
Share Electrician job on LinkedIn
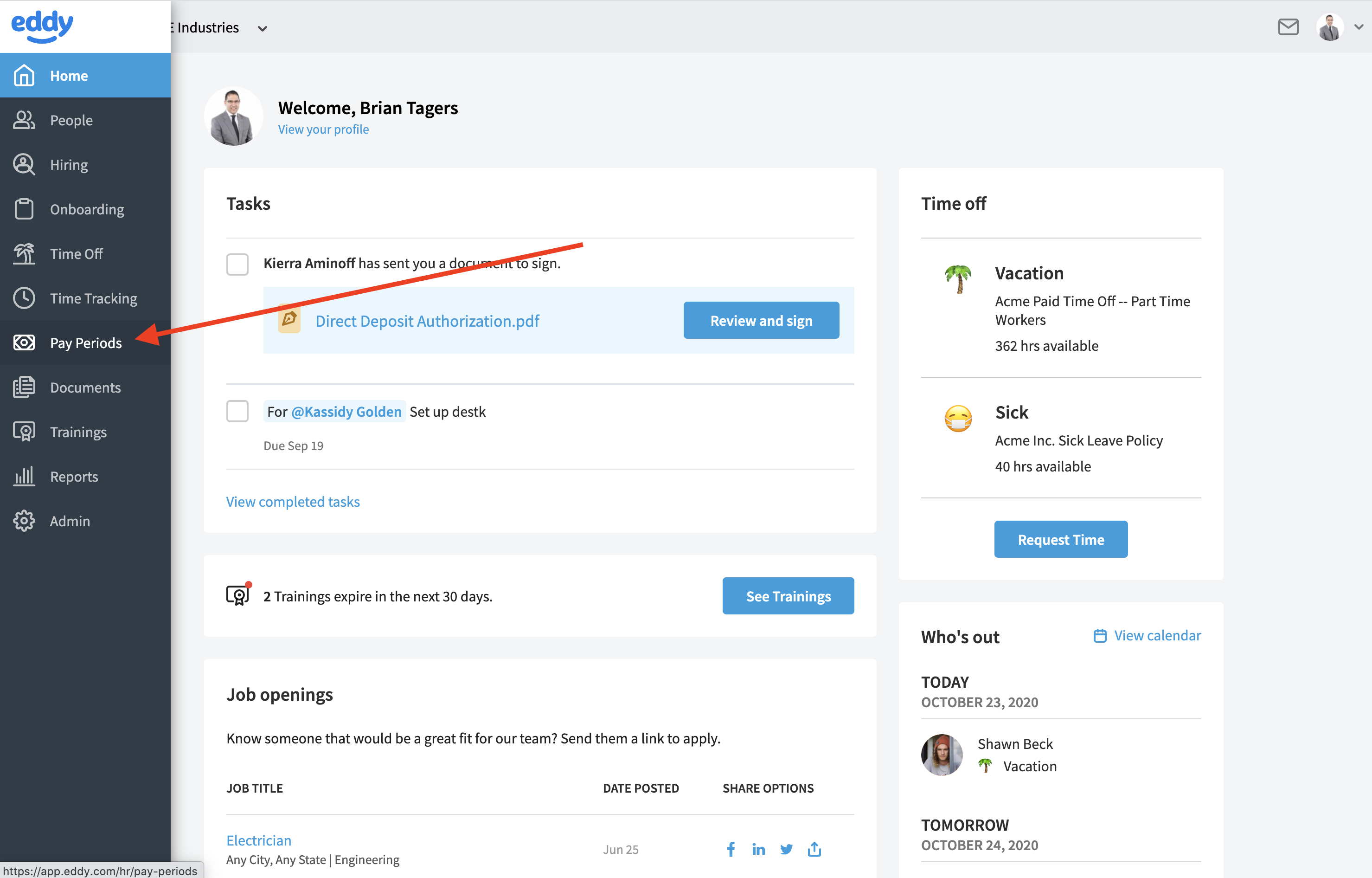click(758, 849)
